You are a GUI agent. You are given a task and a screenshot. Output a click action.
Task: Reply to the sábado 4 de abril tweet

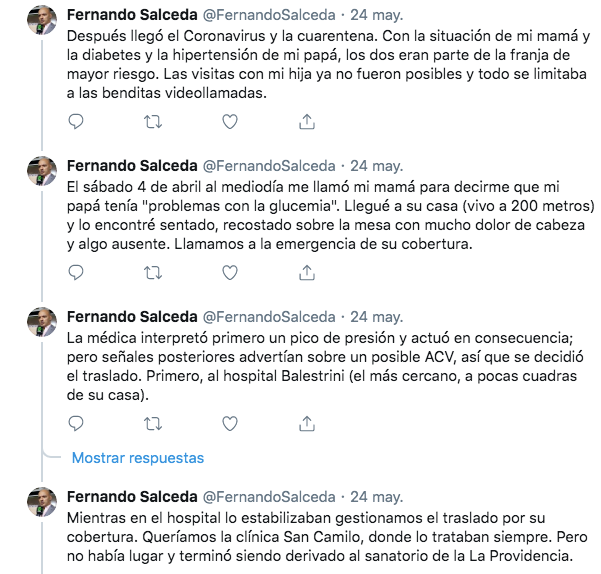pyautogui.click(x=77, y=272)
